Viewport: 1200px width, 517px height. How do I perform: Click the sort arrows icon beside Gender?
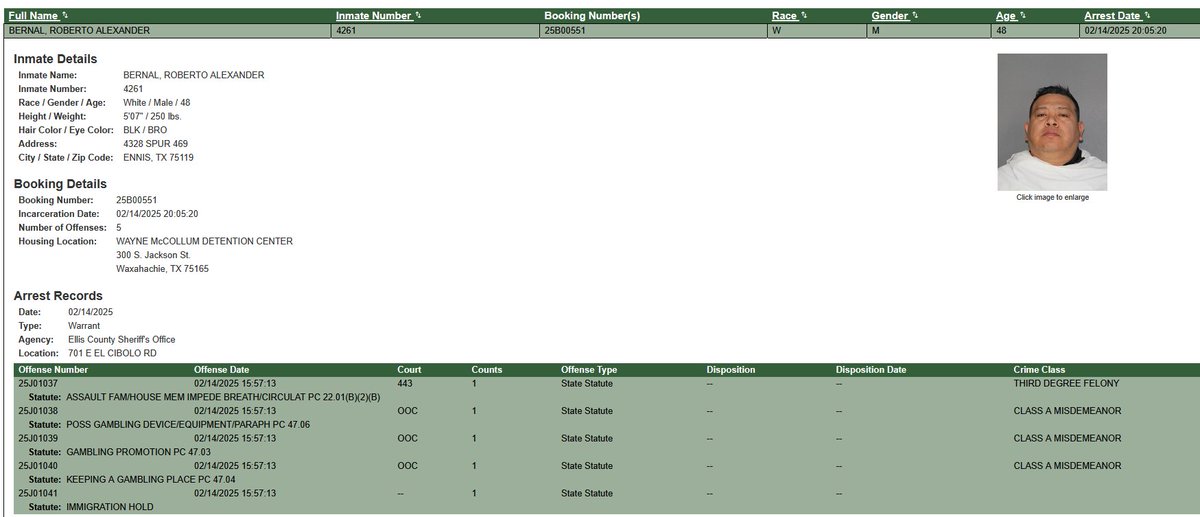(x=914, y=16)
